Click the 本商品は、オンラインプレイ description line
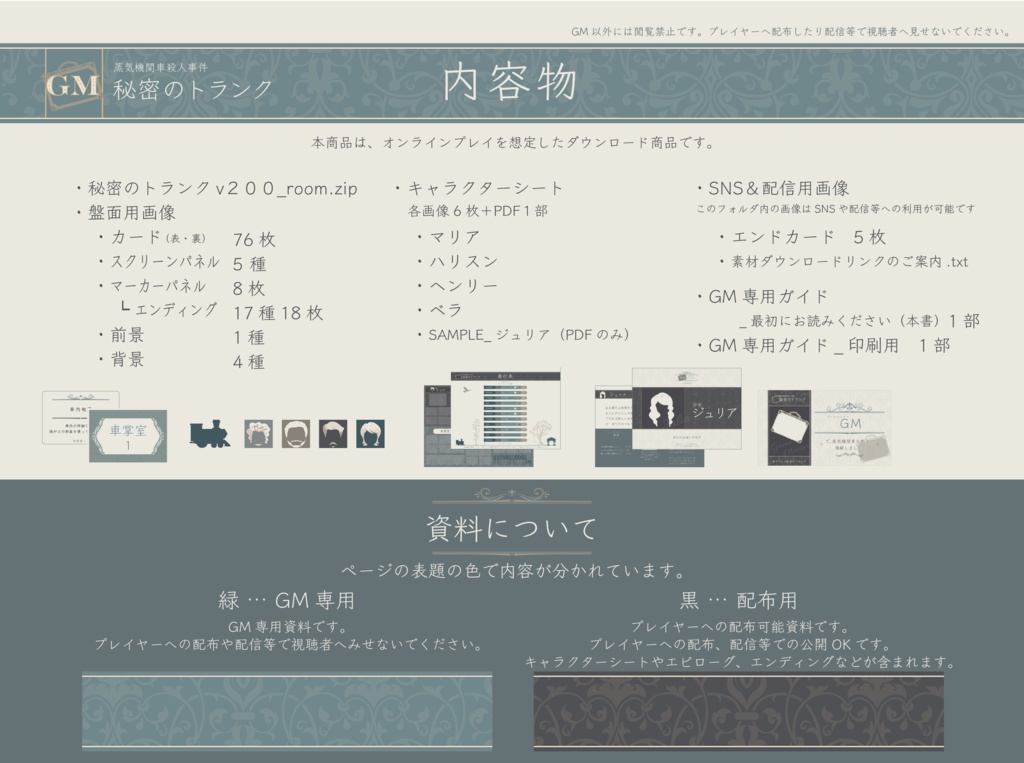The height and width of the screenshot is (763, 1024). [x=513, y=142]
